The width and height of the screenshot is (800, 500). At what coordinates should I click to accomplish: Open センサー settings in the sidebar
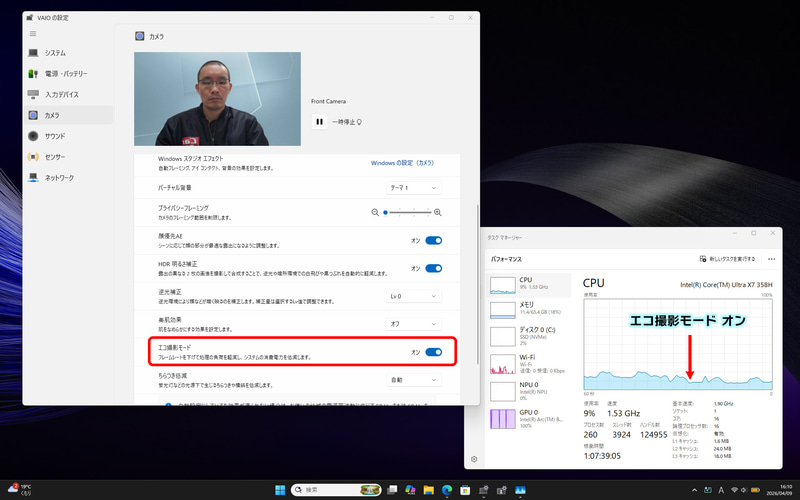click(x=68, y=157)
